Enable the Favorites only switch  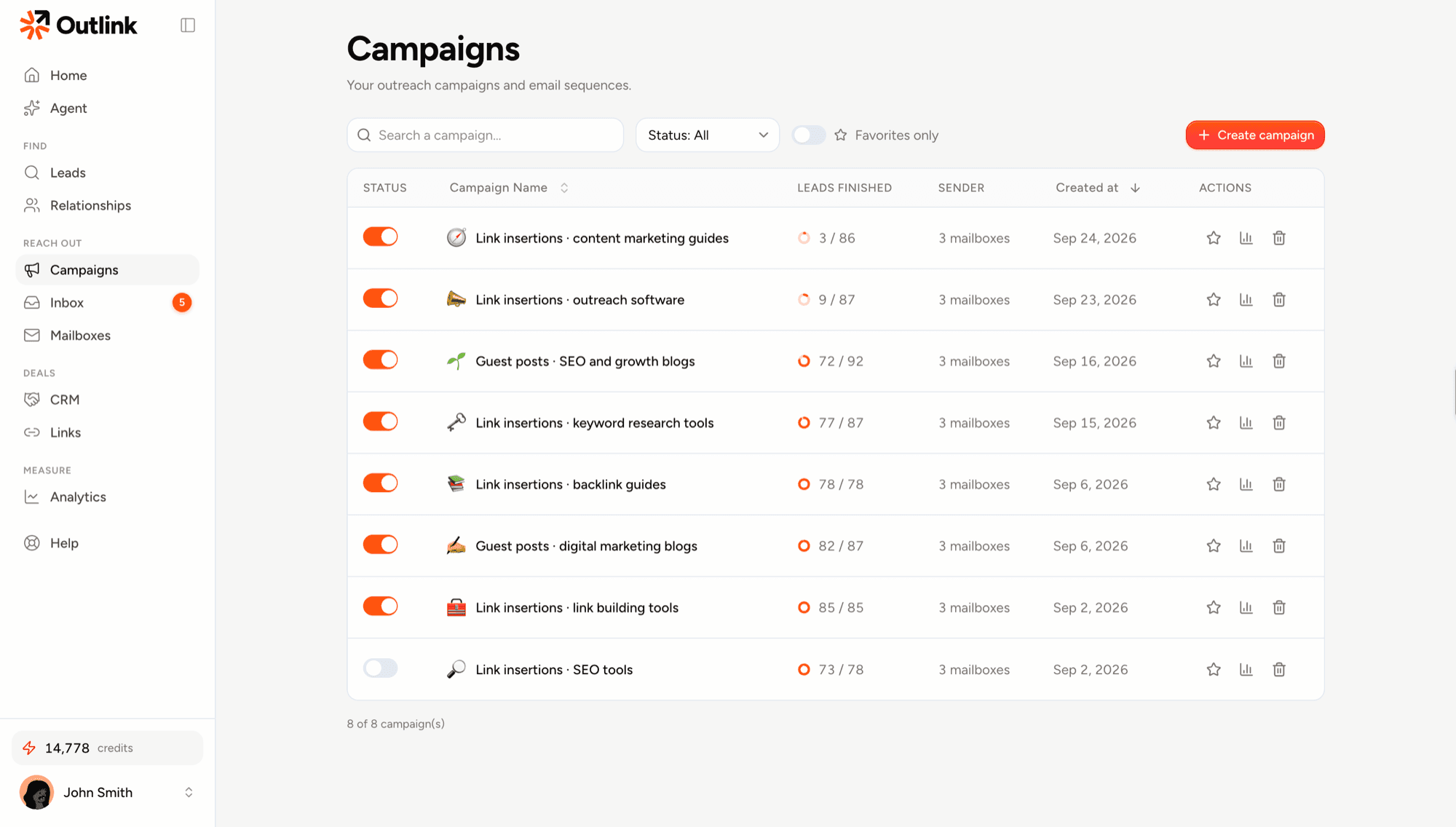tap(808, 135)
